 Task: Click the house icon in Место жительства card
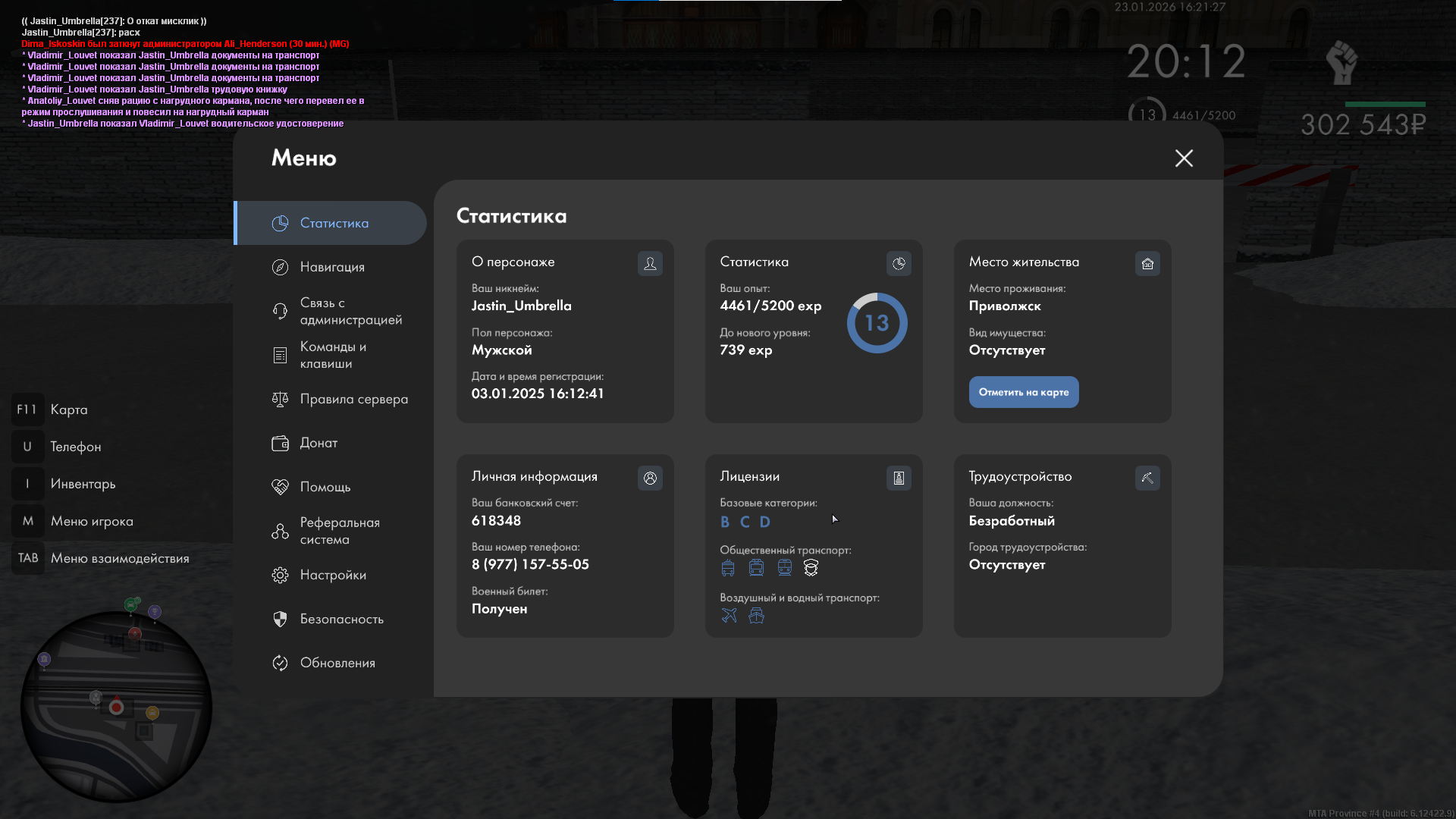point(1147,263)
